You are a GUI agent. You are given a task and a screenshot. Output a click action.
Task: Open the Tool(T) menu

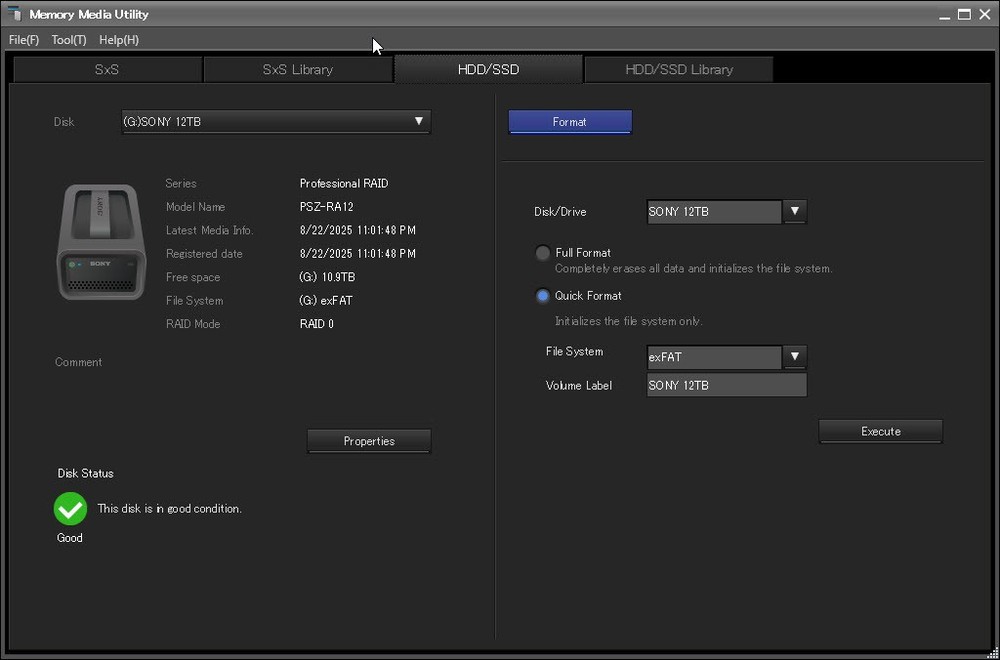tap(69, 40)
